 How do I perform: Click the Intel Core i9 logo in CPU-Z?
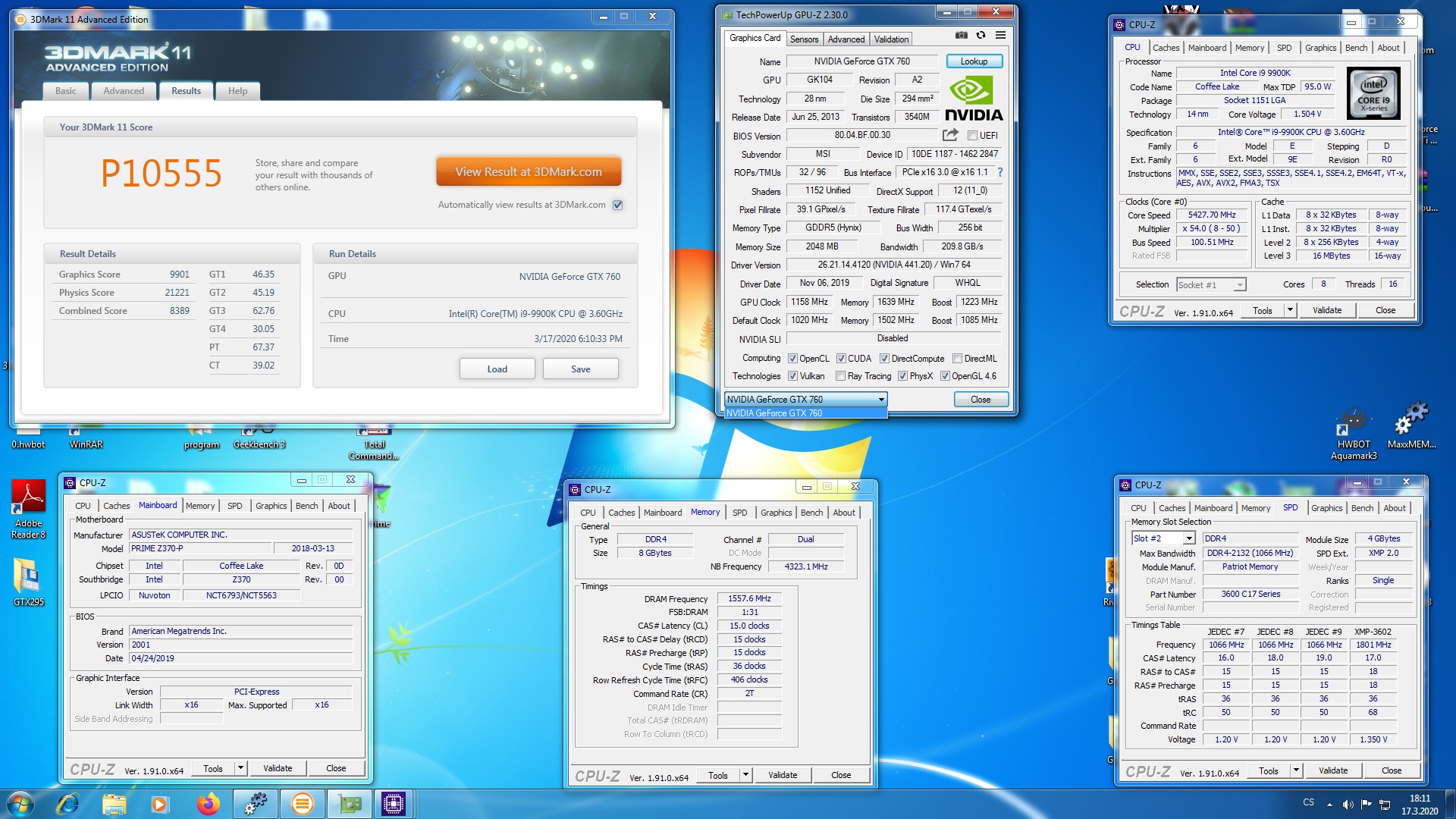click(1373, 93)
